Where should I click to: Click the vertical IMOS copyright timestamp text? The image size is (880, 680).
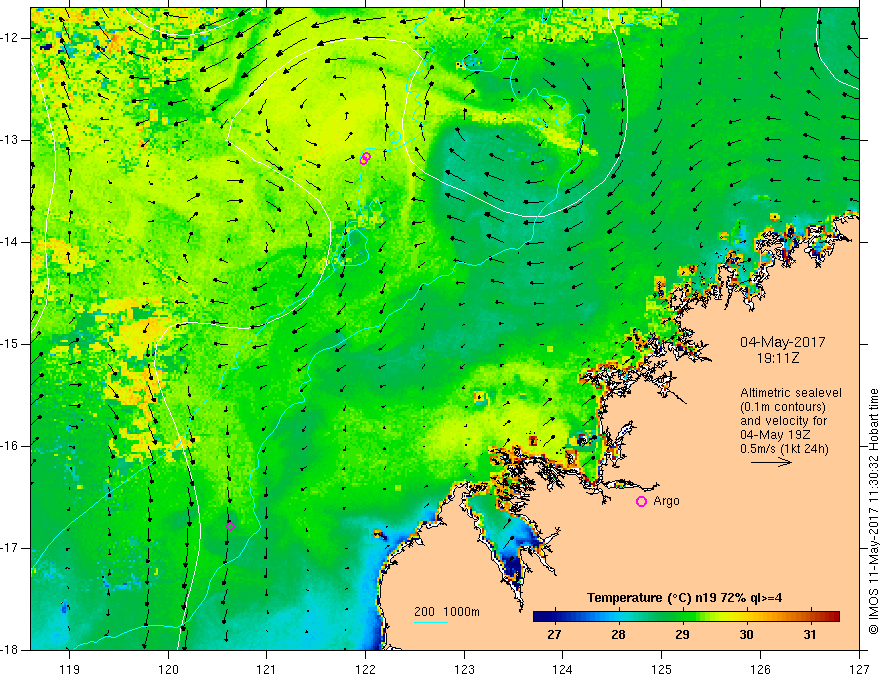[x=873, y=512]
